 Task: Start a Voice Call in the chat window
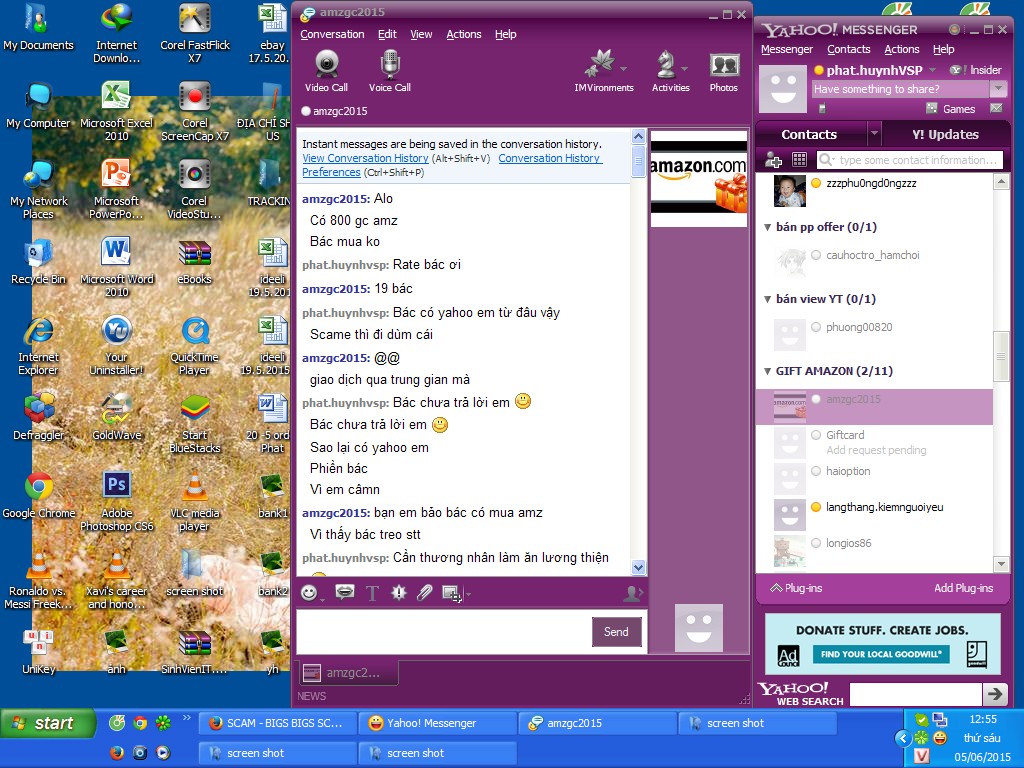pos(390,71)
